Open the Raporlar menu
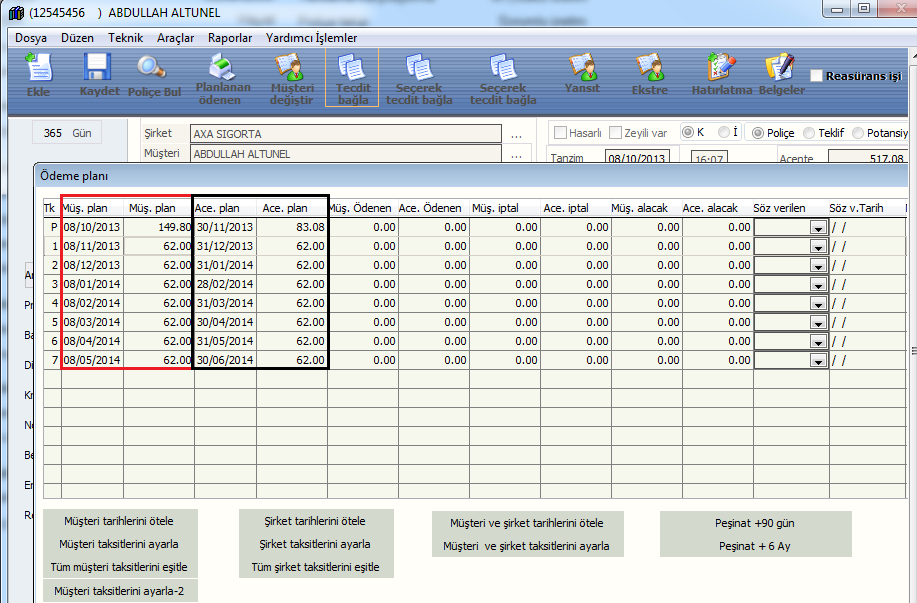The image size is (917, 603). 230,38
